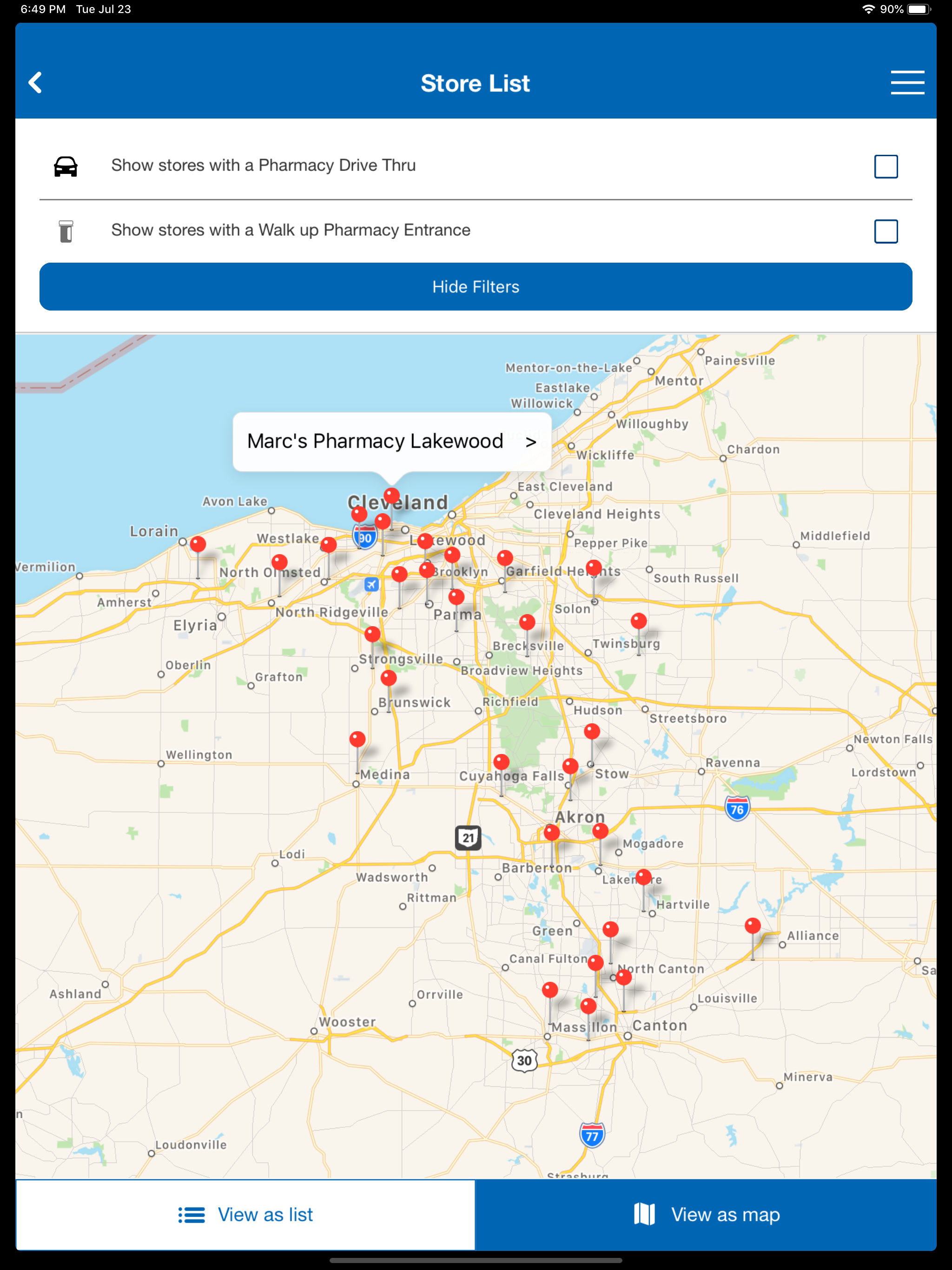Click Interstate 76 shield on map
Image resolution: width=952 pixels, height=1270 pixels.
(737, 809)
